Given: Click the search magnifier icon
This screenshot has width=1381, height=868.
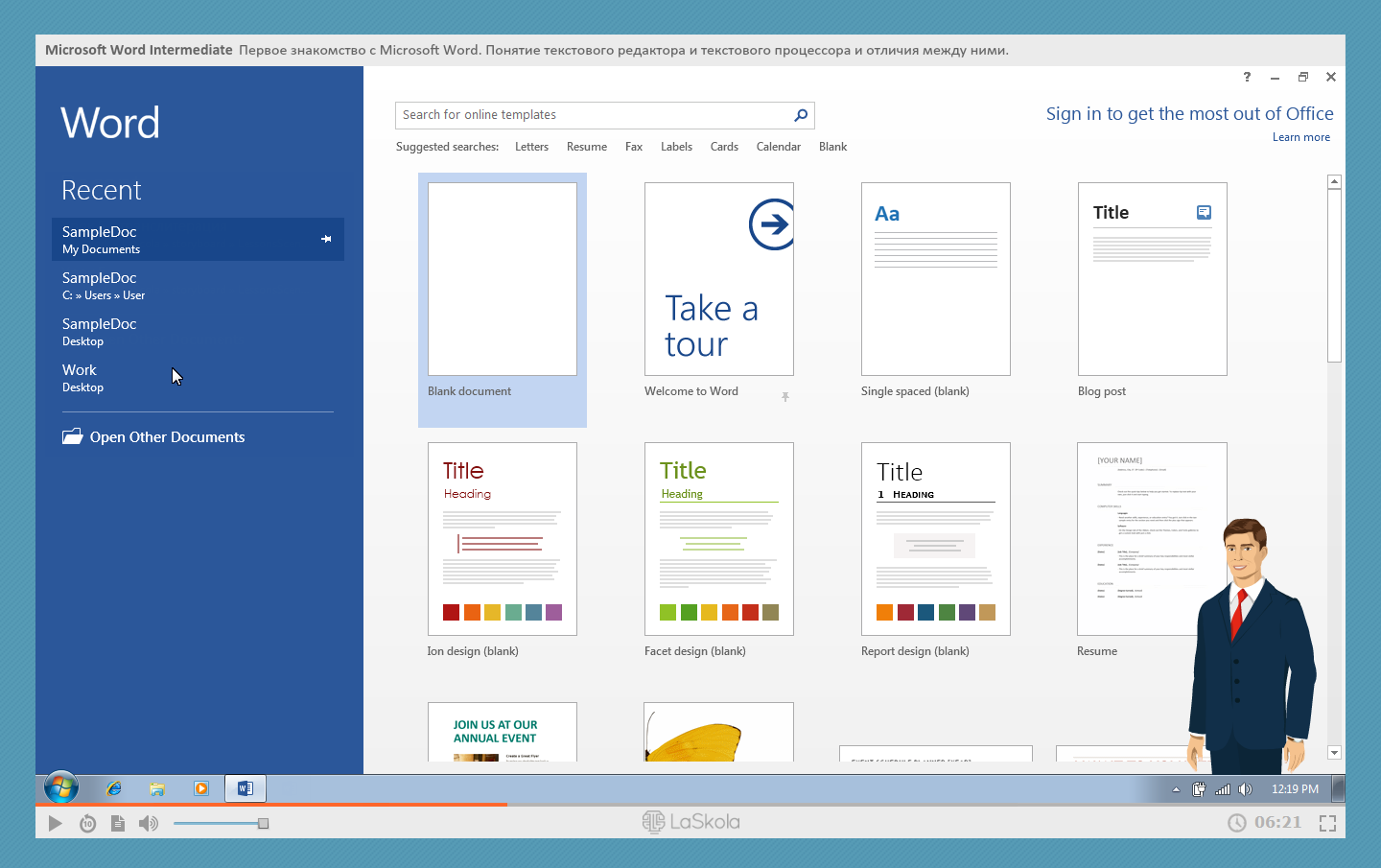Looking at the screenshot, I should coord(801,115).
